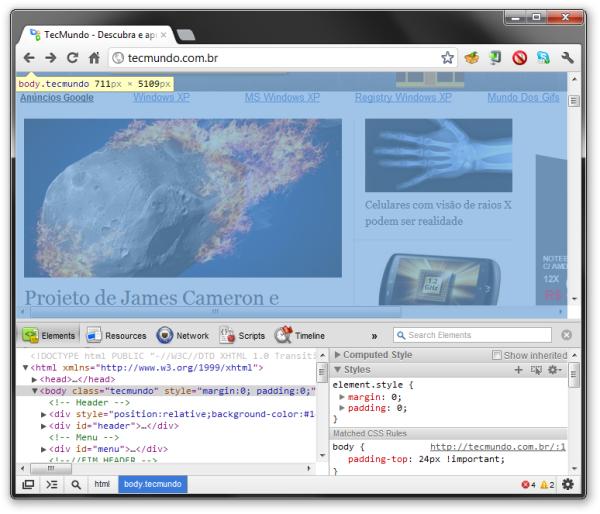Switch to the Network panel
Image resolution: width=600 pixels, height=514 pixels.
(x=183, y=336)
